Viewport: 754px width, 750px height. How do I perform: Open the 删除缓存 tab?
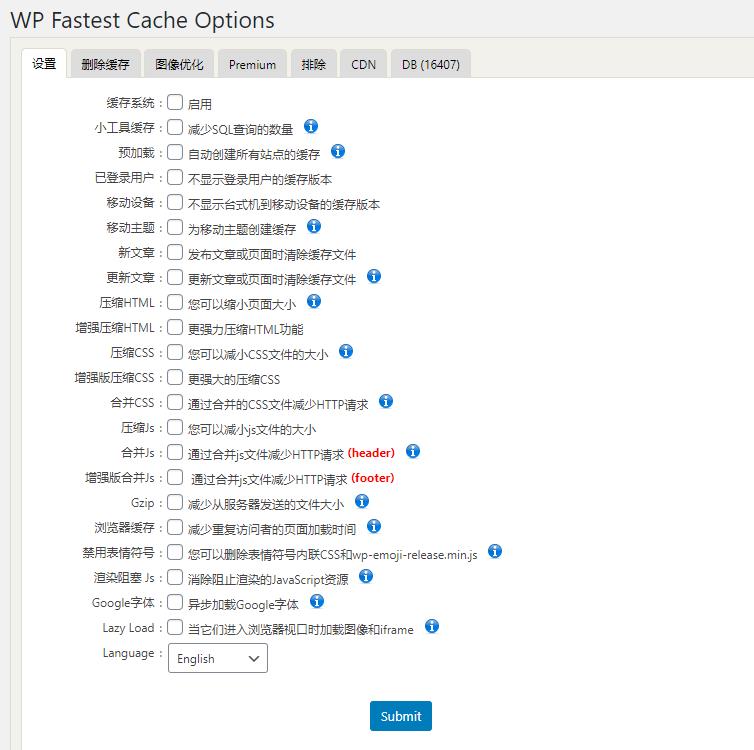coord(106,64)
